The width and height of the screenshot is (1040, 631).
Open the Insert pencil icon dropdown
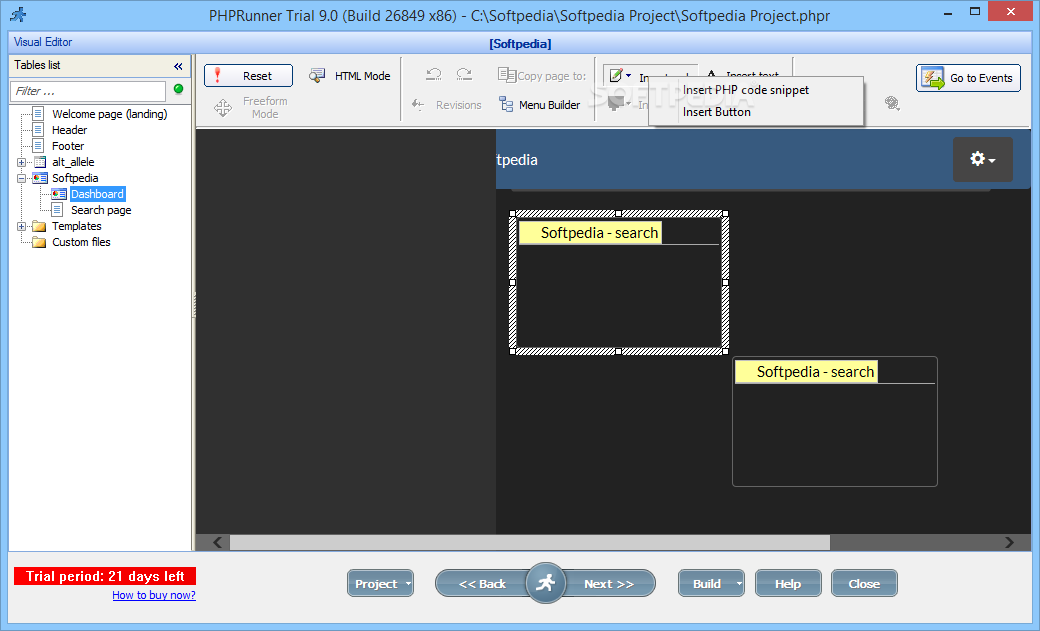tap(621, 76)
